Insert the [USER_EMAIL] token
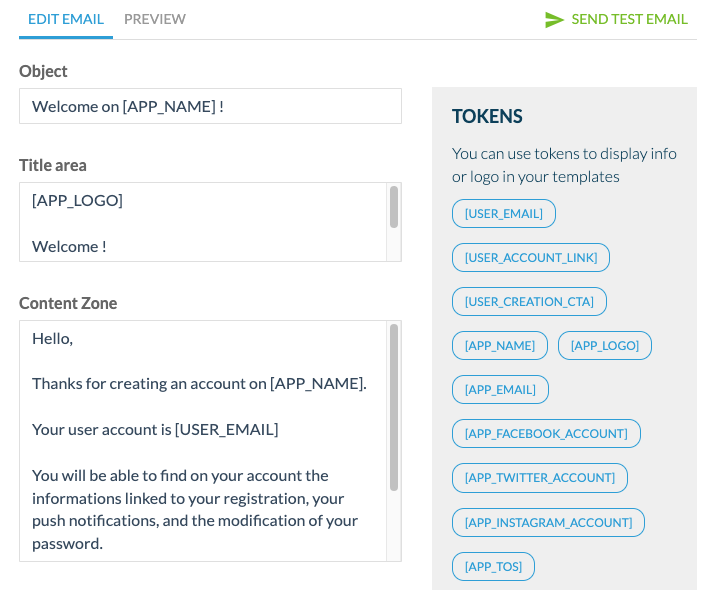Screen dimensions: 704x590 (x=503, y=214)
